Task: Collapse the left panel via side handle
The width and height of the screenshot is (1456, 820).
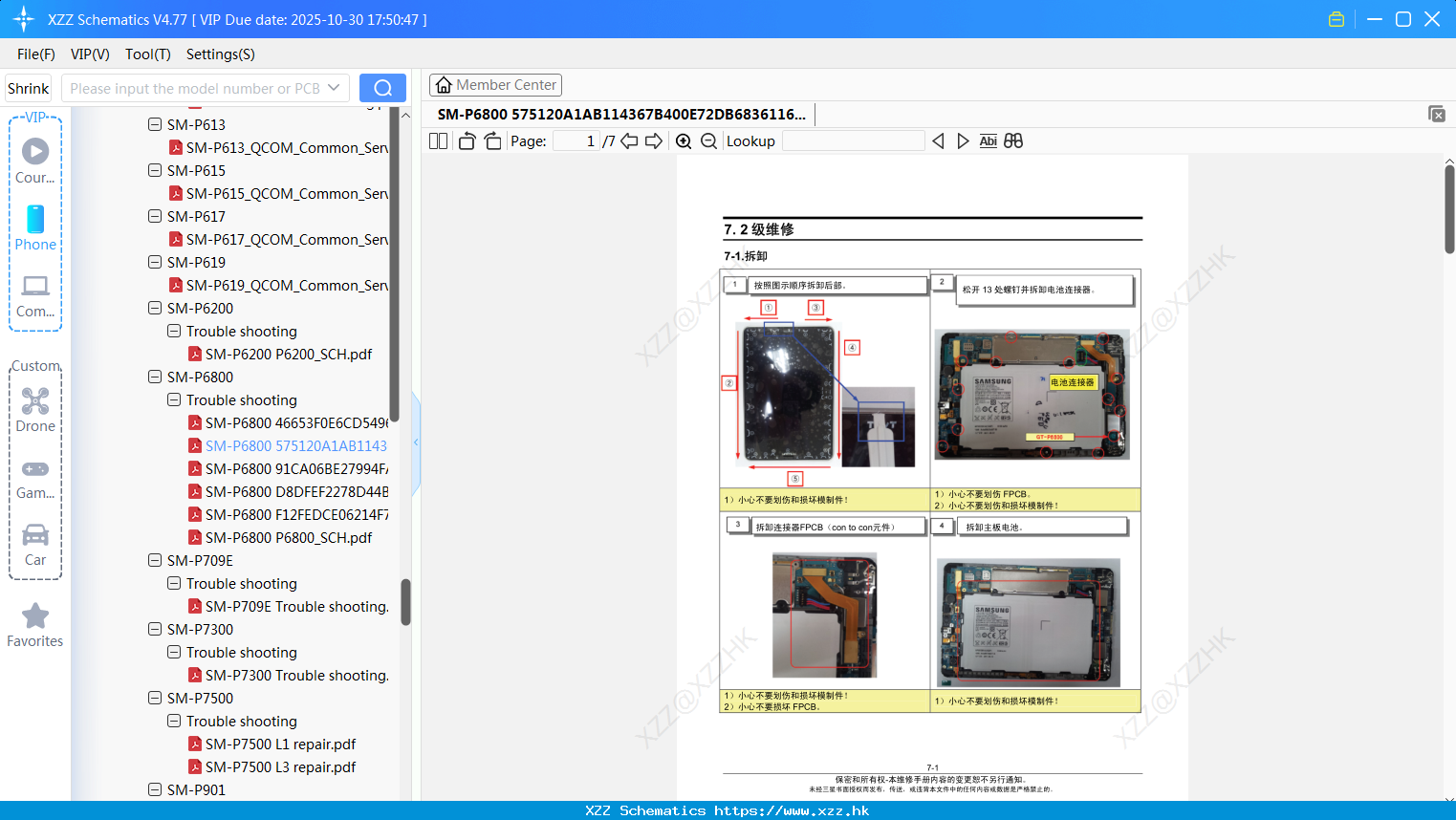Action: [416, 442]
